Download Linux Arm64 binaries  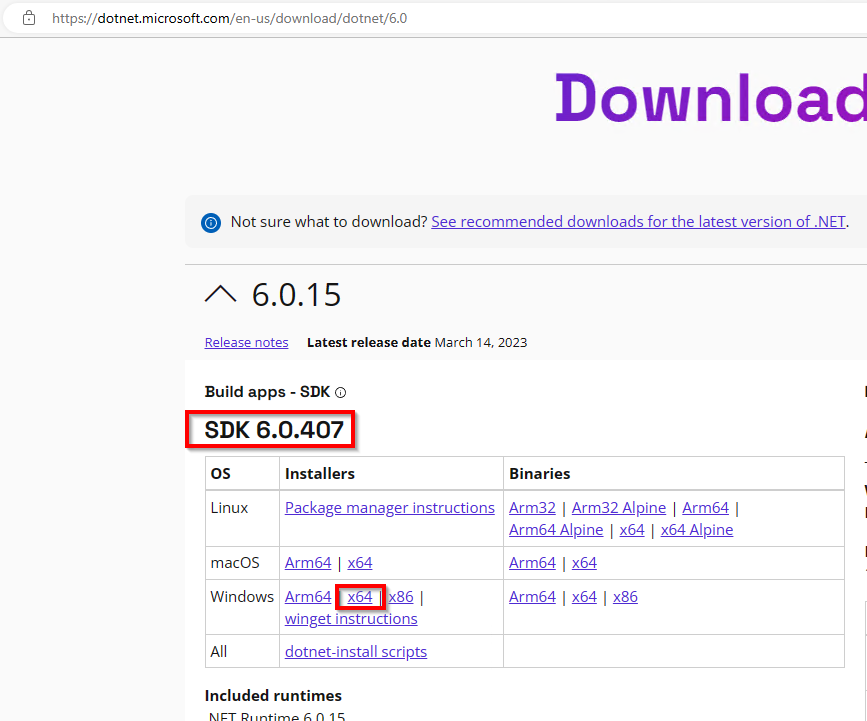click(x=706, y=508)
